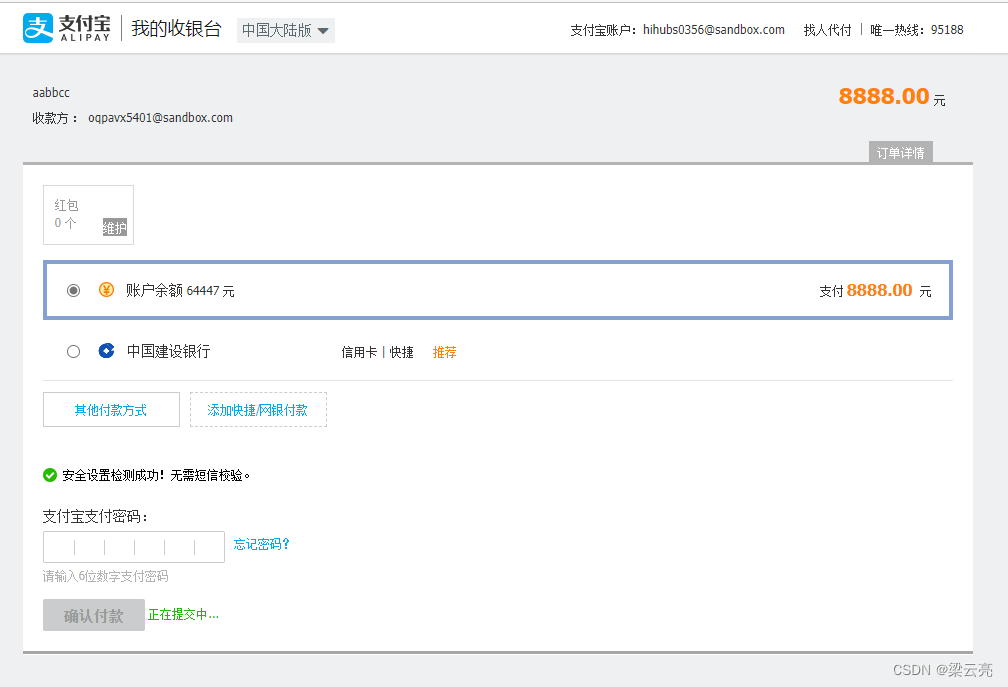Click the 红包 0个 box
This screenshot has width=1008, height=687.
pos(88,215)
